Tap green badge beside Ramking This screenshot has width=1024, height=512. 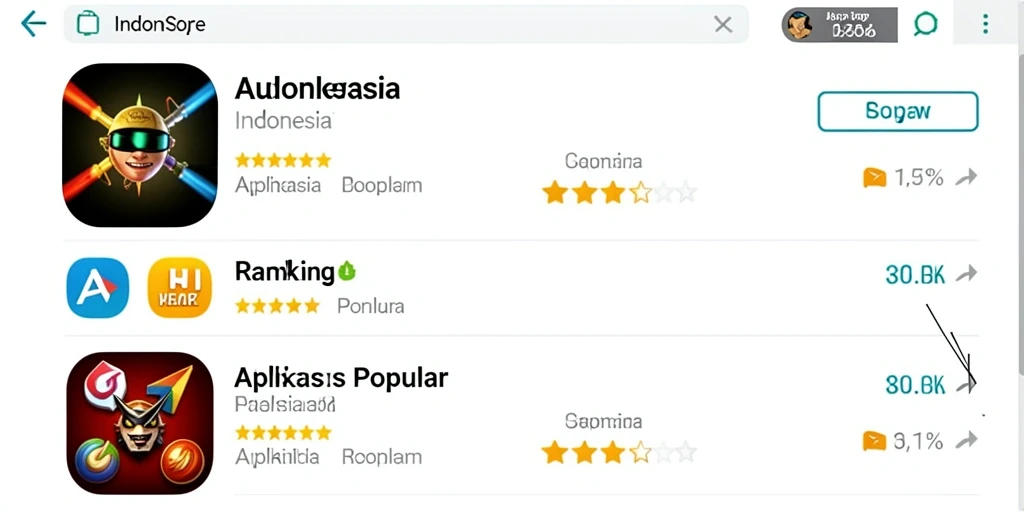[347, 270]
